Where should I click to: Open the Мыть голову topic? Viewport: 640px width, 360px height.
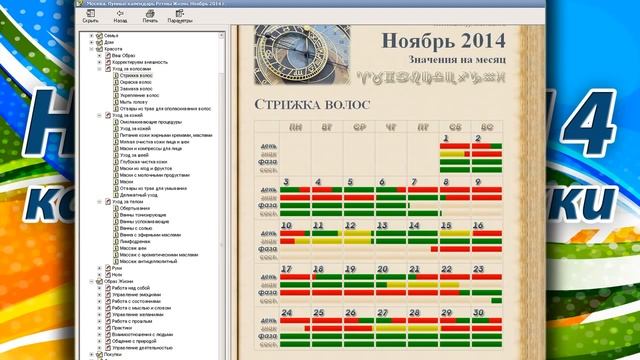click(133, 102)
